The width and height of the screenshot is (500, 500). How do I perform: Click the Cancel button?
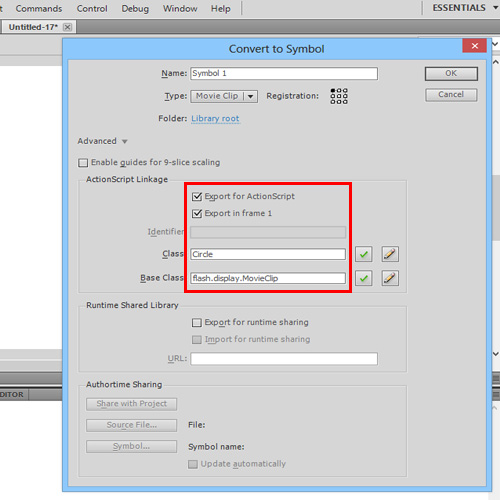coord(451,95)
